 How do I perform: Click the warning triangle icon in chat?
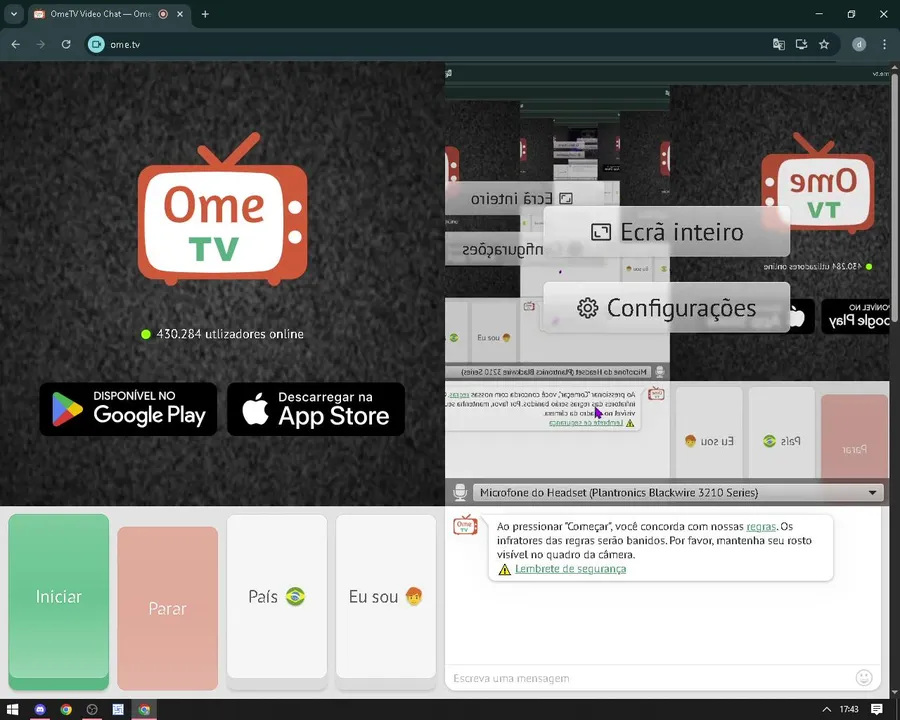tap(505, 569)
